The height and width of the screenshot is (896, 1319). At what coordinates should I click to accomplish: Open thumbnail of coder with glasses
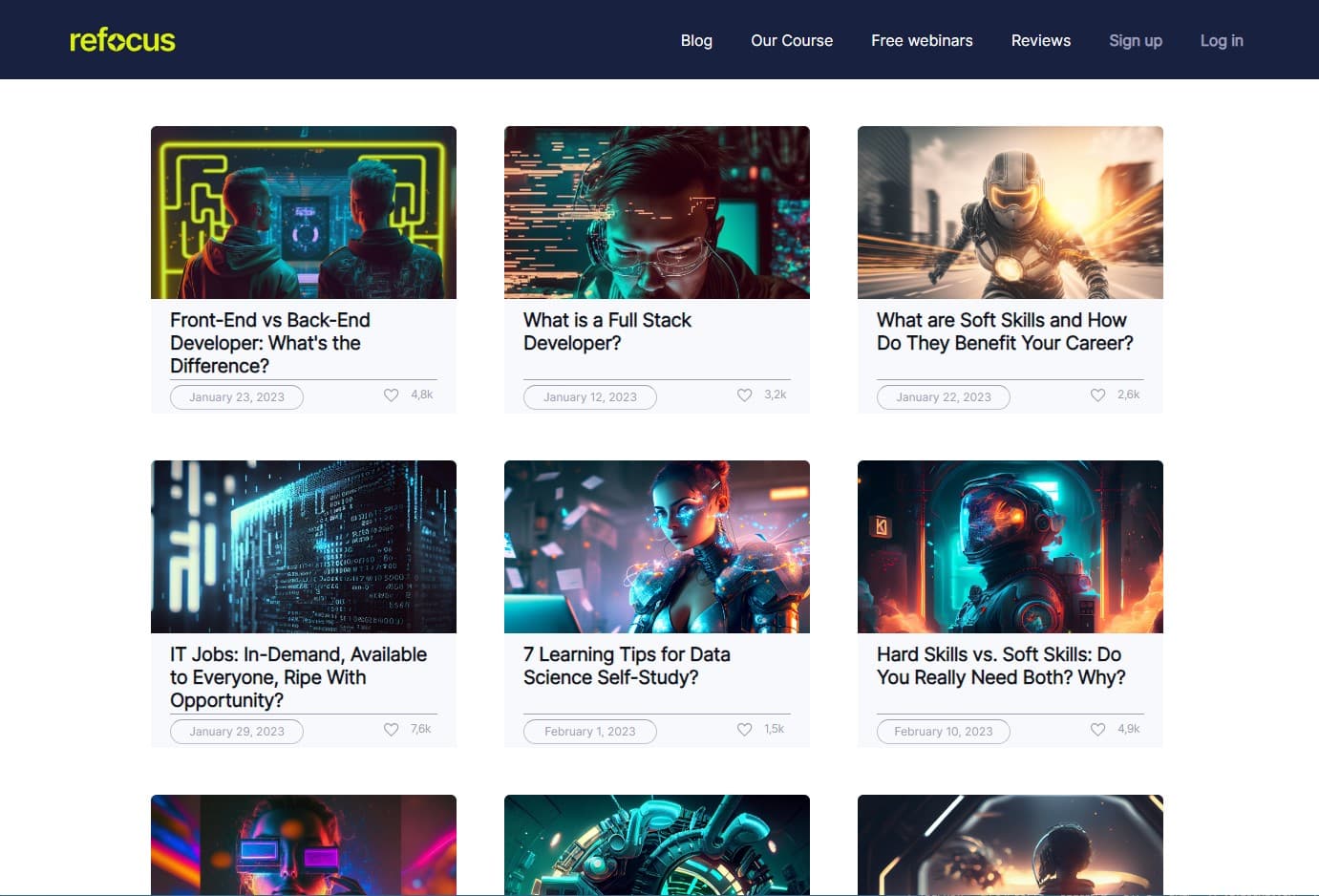[x=657, y=212]
